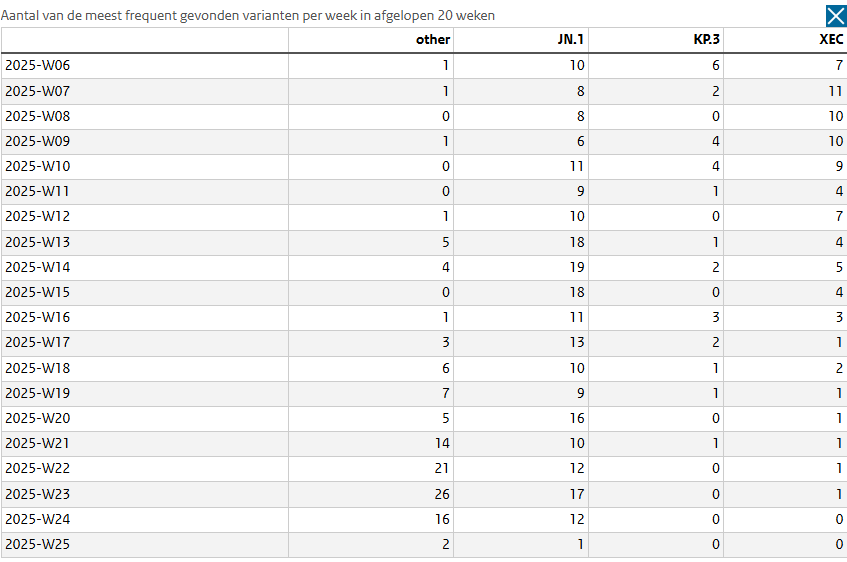Click the 'other' column header
Viewport: 847px width, 562px height.
[433, 39]
